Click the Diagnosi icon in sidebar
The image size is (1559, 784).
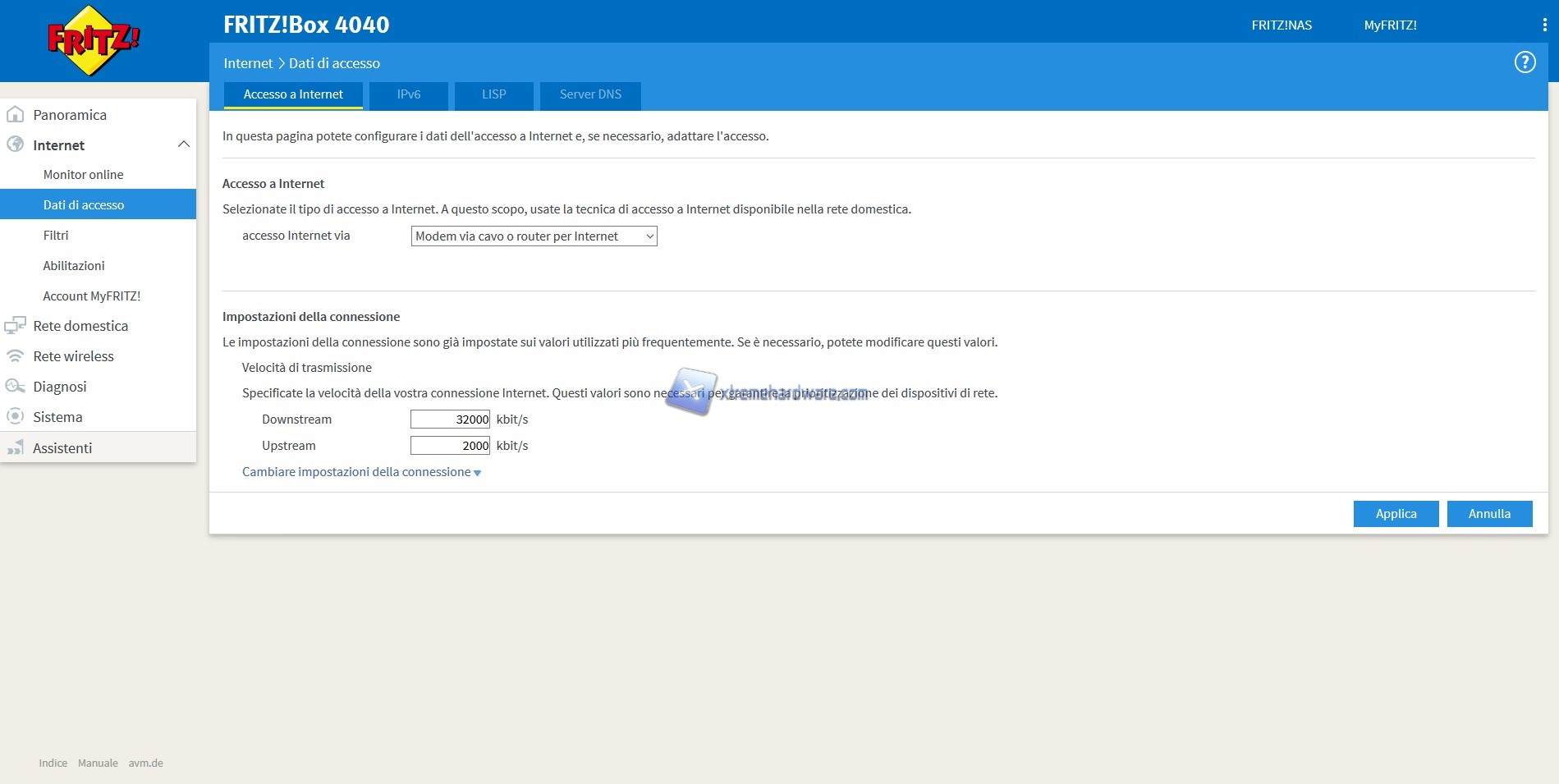coord(15,387)
